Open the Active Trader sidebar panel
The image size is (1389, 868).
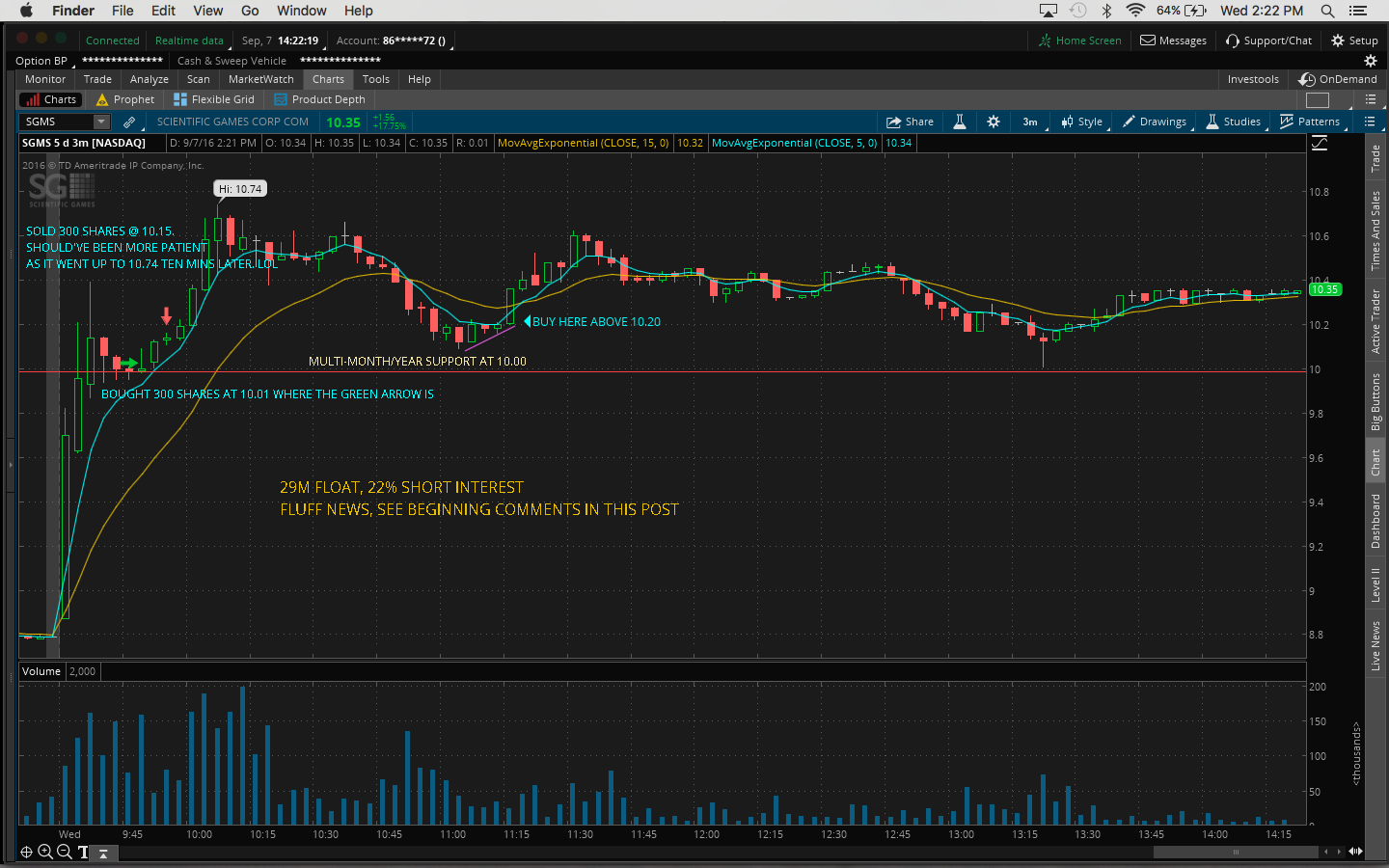(1375, 322)
